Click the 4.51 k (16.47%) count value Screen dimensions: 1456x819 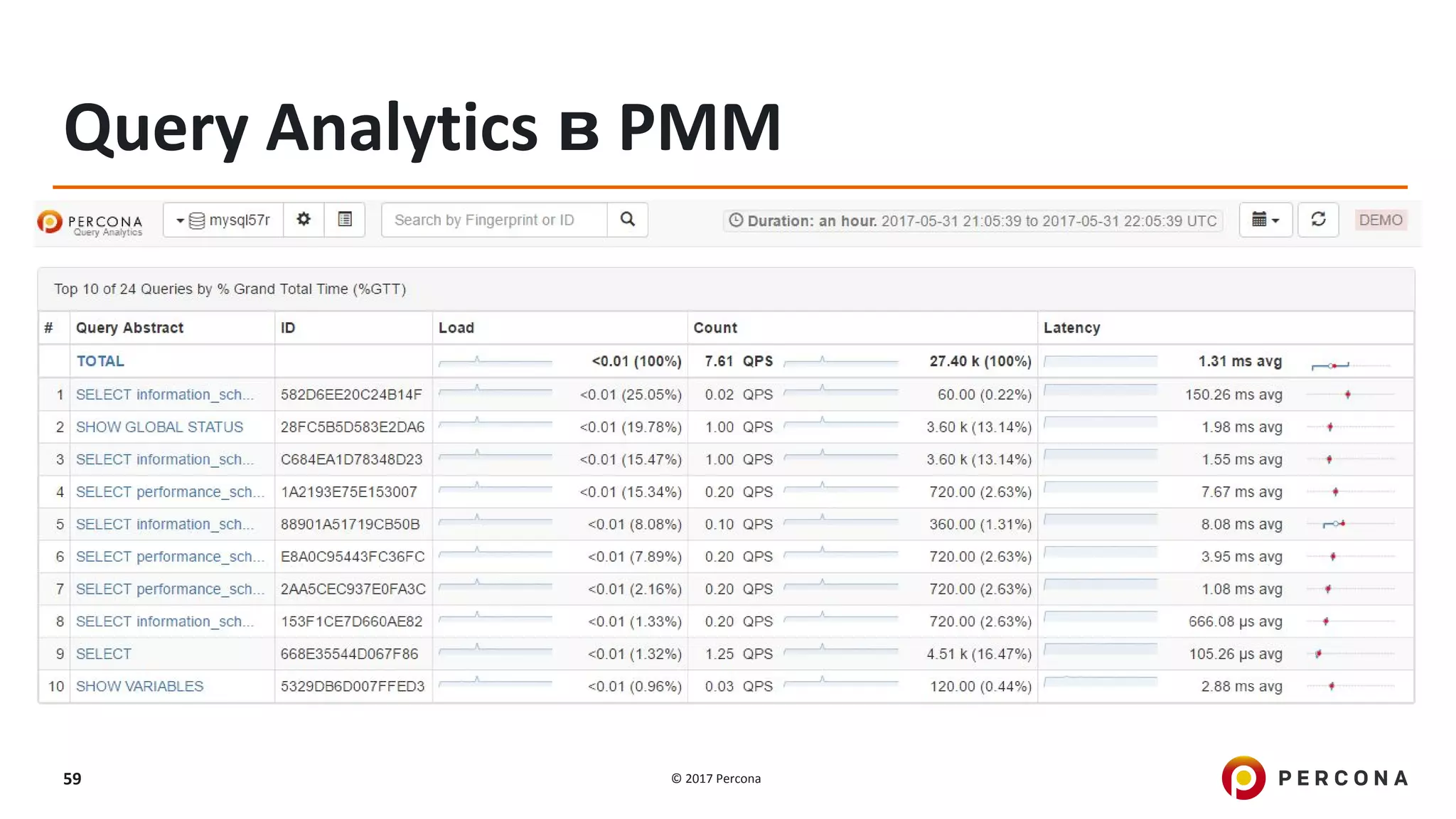(x=979, y=654)
